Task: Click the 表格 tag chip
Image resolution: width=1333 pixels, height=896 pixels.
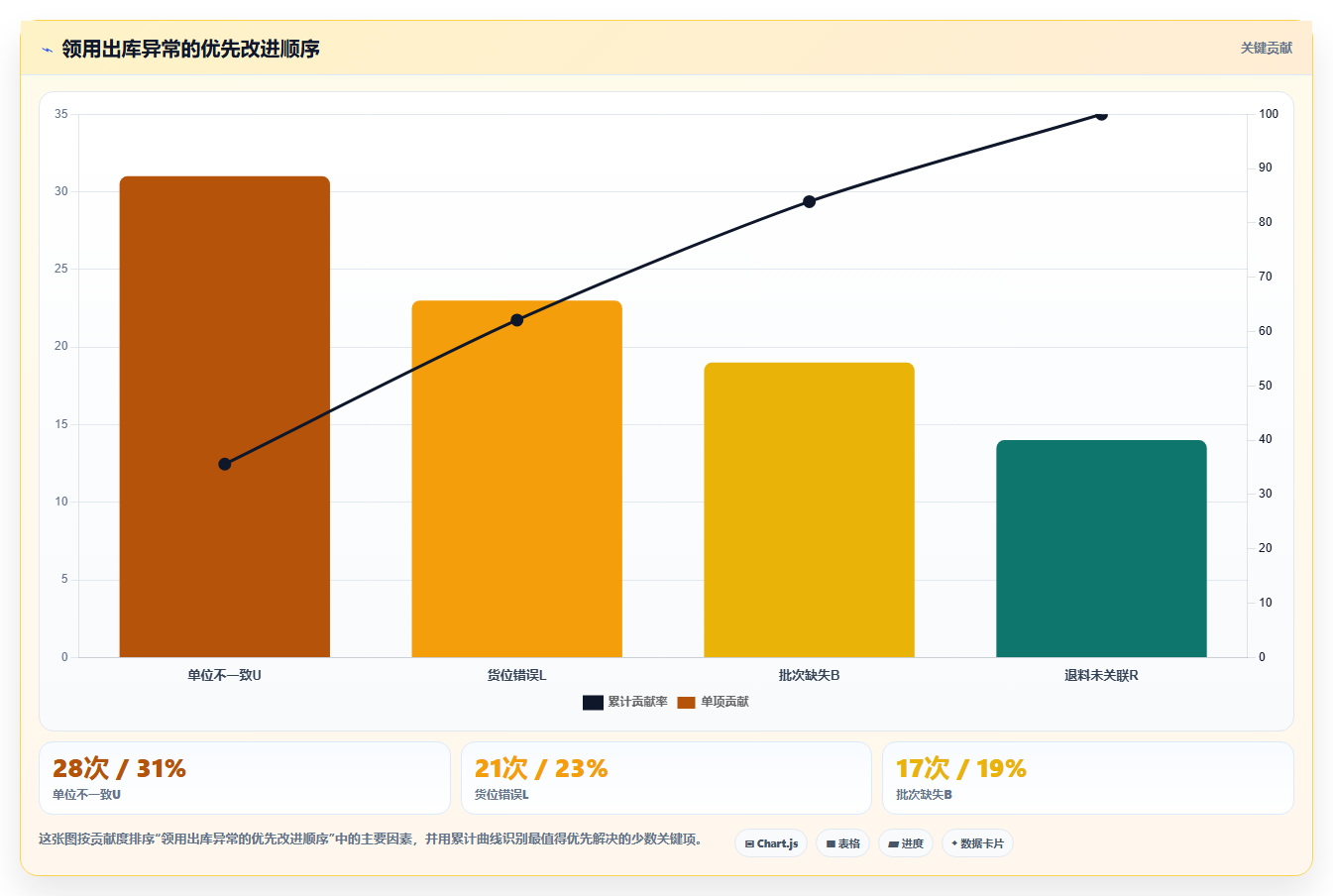Action: pyautogui.click(x=842, y=843)
